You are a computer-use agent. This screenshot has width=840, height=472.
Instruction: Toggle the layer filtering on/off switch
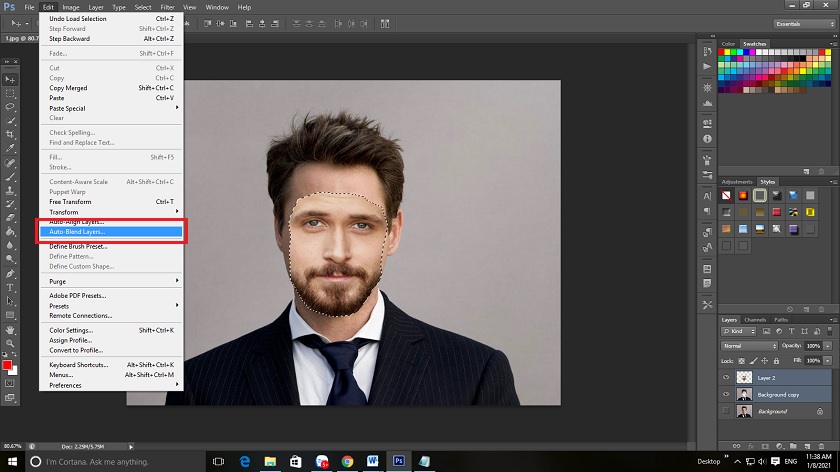(830, 331)
